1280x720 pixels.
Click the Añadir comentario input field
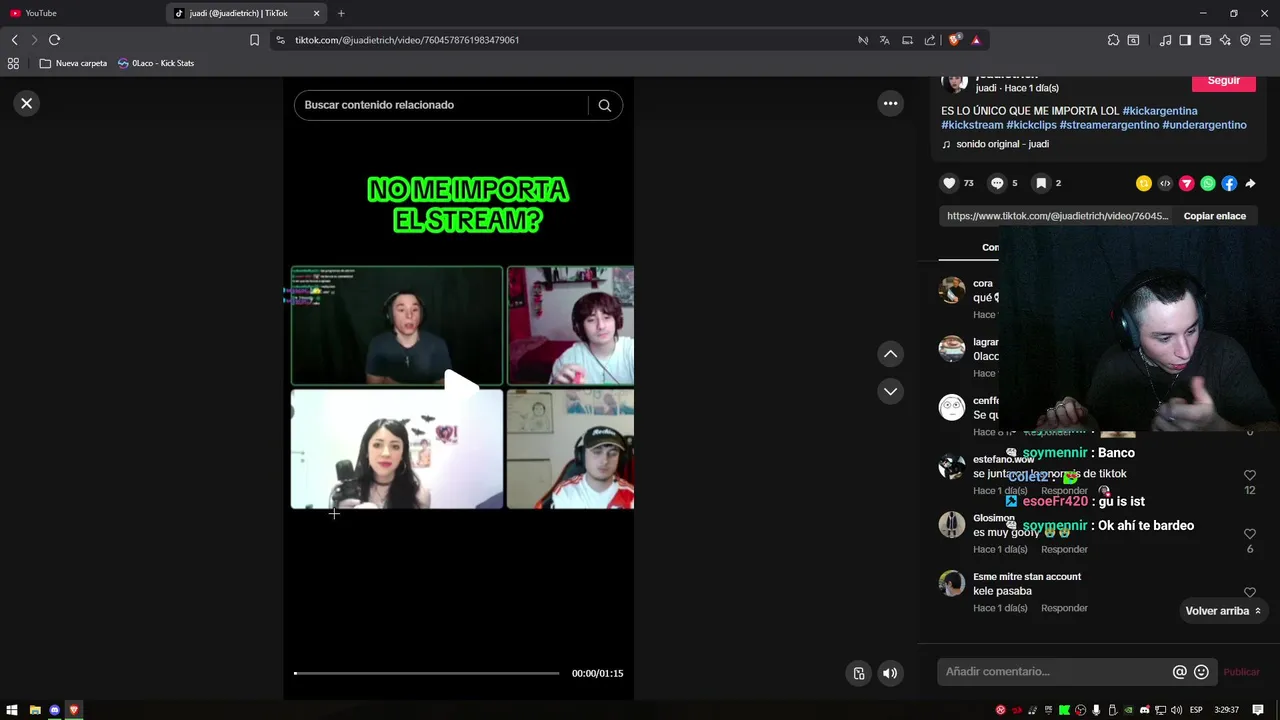tap(1055, 672)
